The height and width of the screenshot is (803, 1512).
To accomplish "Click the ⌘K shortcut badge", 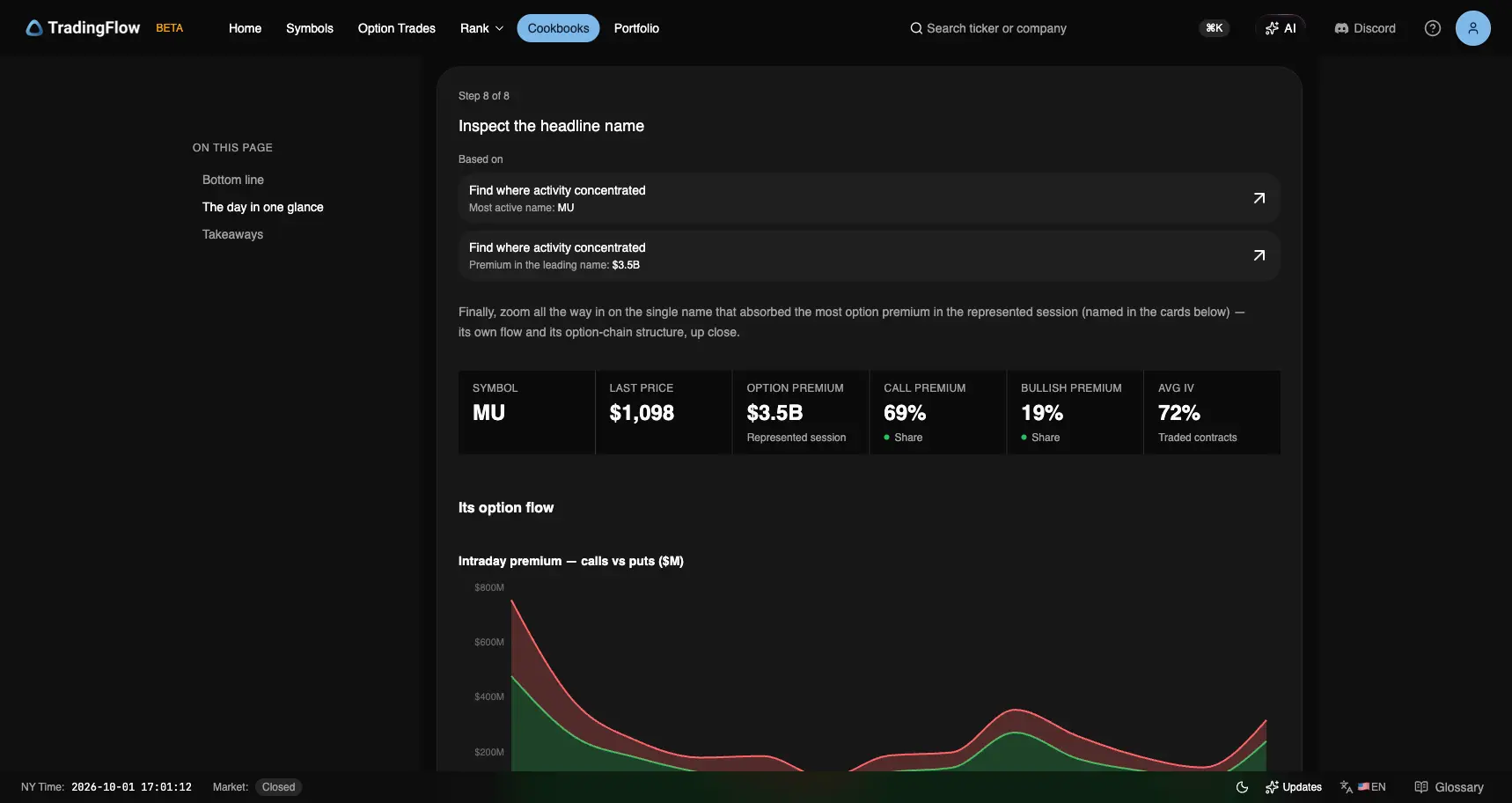I will pyautogui.click(x=1215, y=28).
